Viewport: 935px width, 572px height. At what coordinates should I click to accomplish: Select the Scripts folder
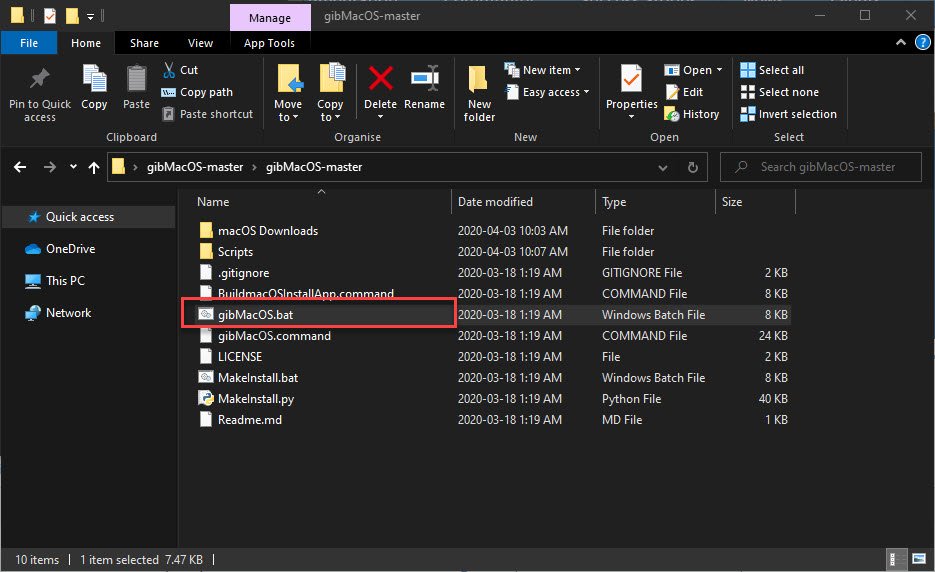(x=235, y=252)
